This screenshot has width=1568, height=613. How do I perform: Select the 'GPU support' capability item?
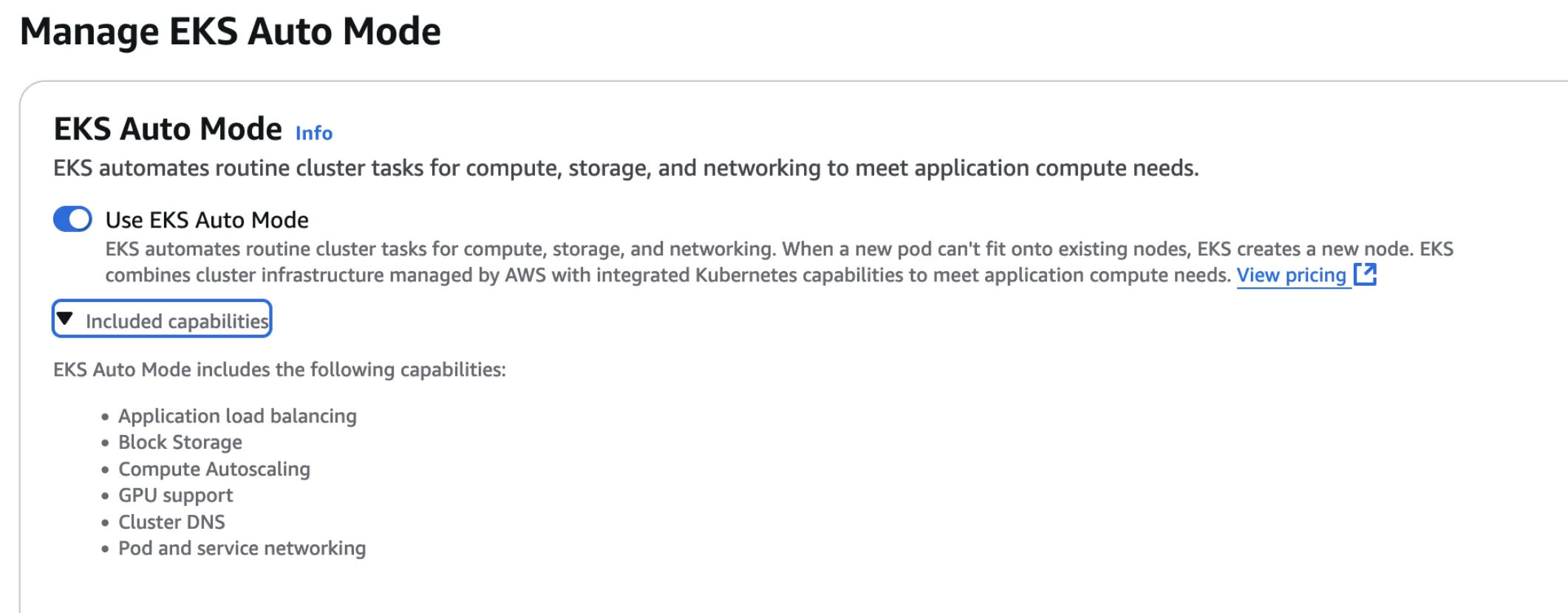176,496
